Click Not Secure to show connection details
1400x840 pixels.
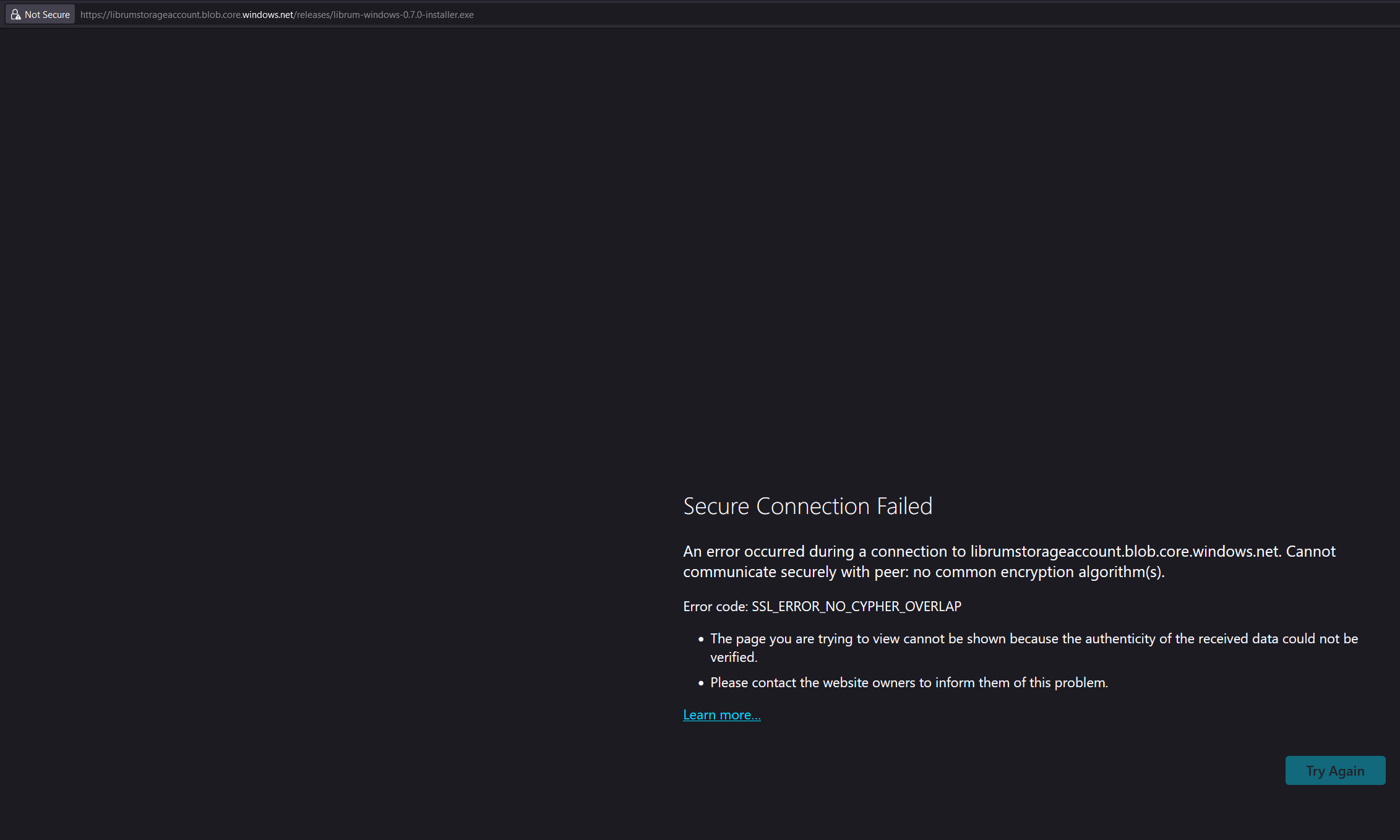46,14
